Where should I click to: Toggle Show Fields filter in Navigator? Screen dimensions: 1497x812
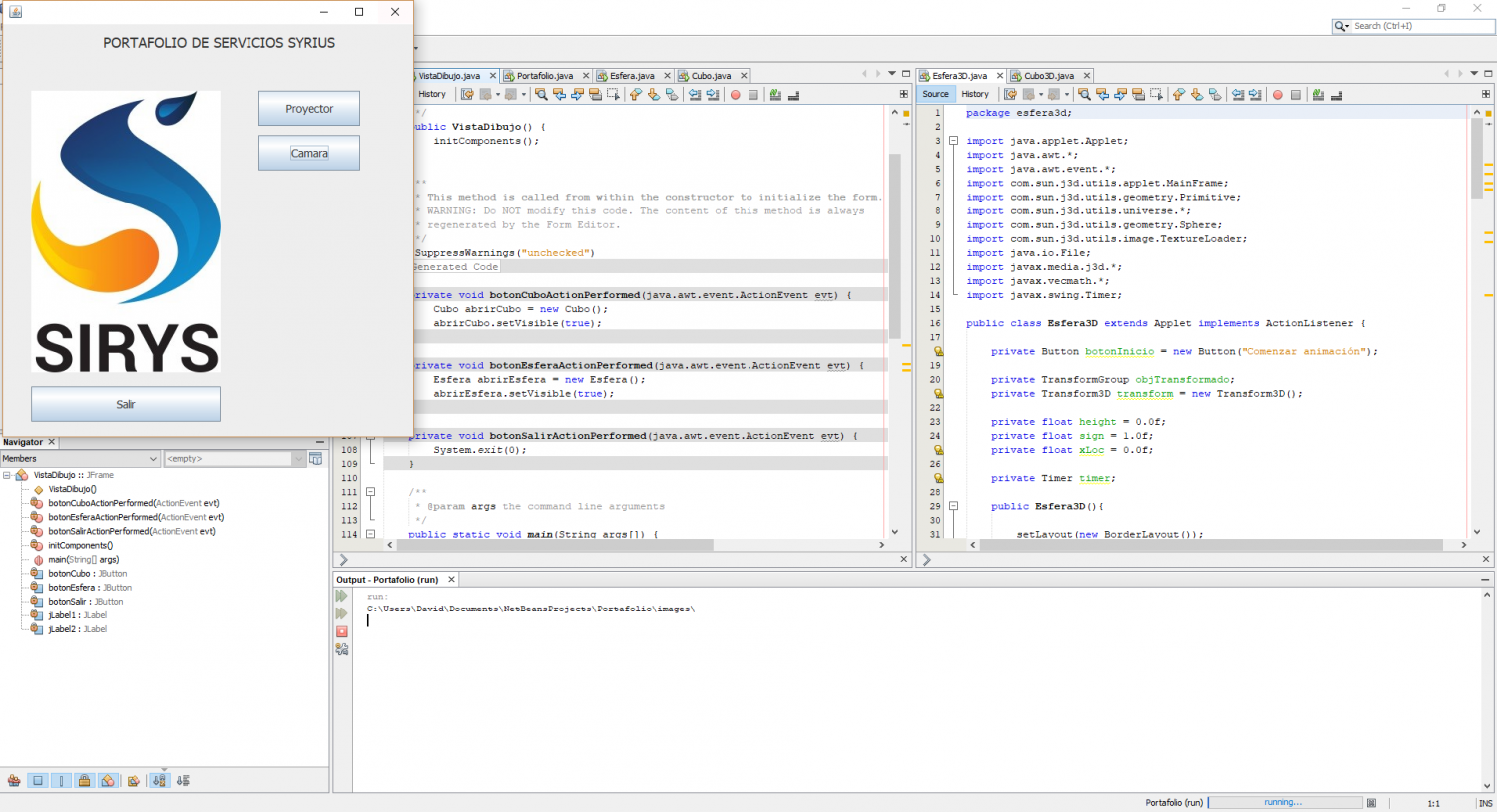[38, 781]
